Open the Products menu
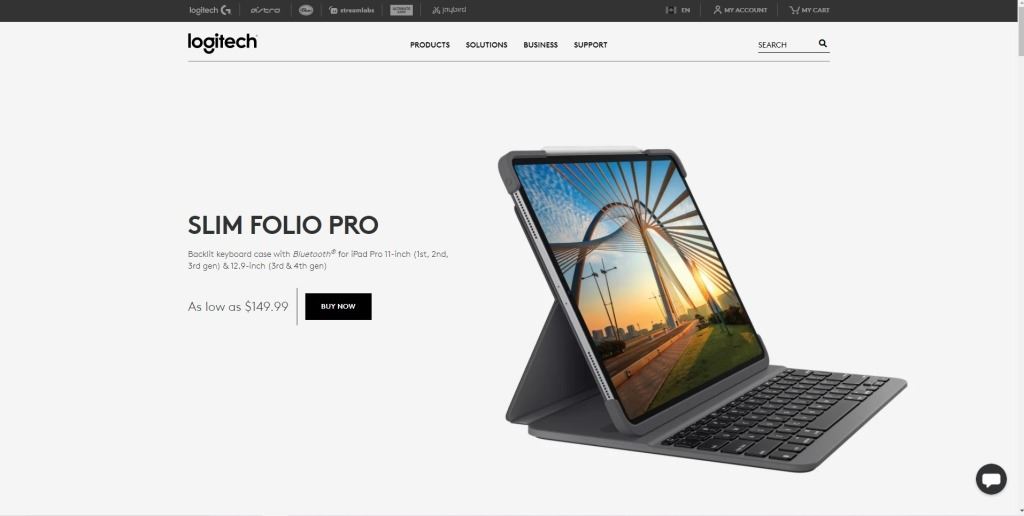Viewport: 1024px width, 516px height. [430, 45]
